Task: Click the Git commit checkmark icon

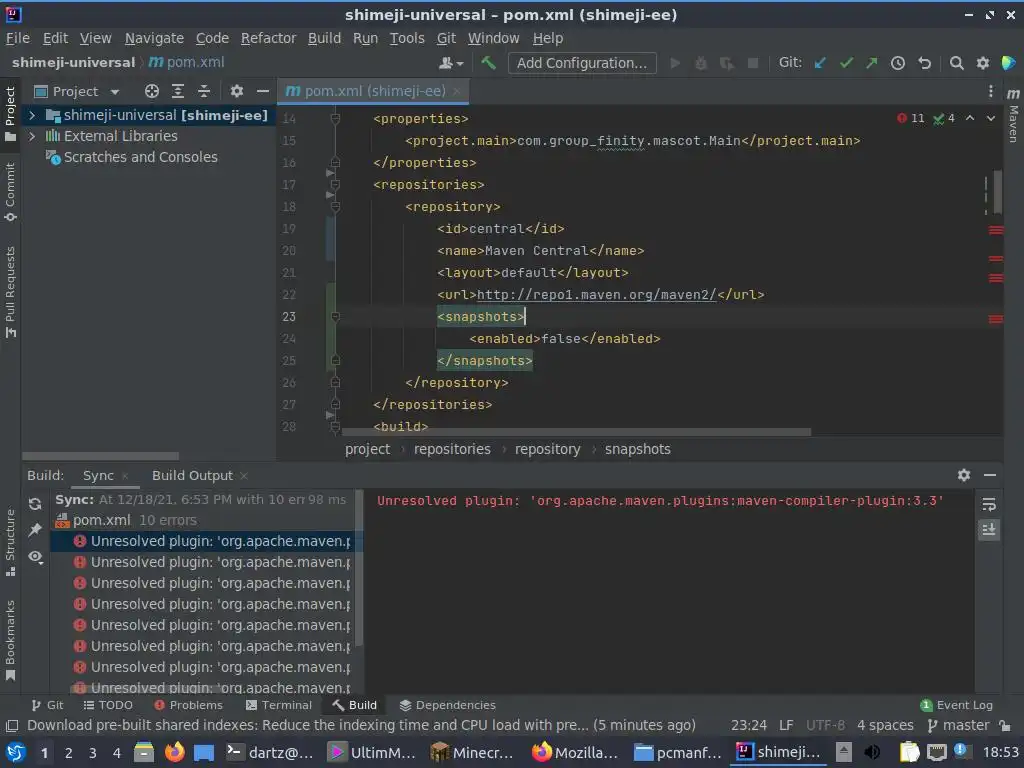Action: pos(846,63)
